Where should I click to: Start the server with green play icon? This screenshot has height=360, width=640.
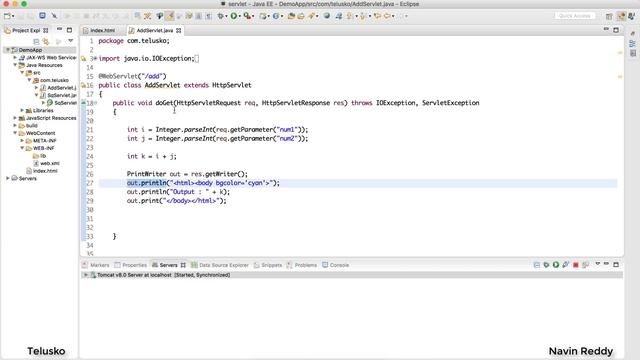pyautogui.click(x=556, y=265)
